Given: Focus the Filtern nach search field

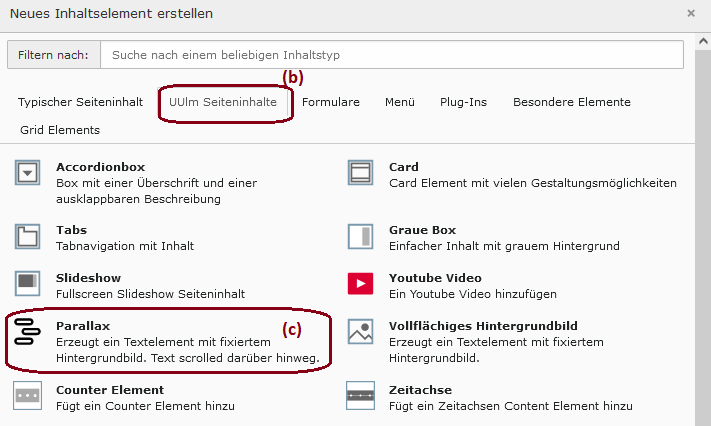Looking at the screenshot, I should point(392,55).
